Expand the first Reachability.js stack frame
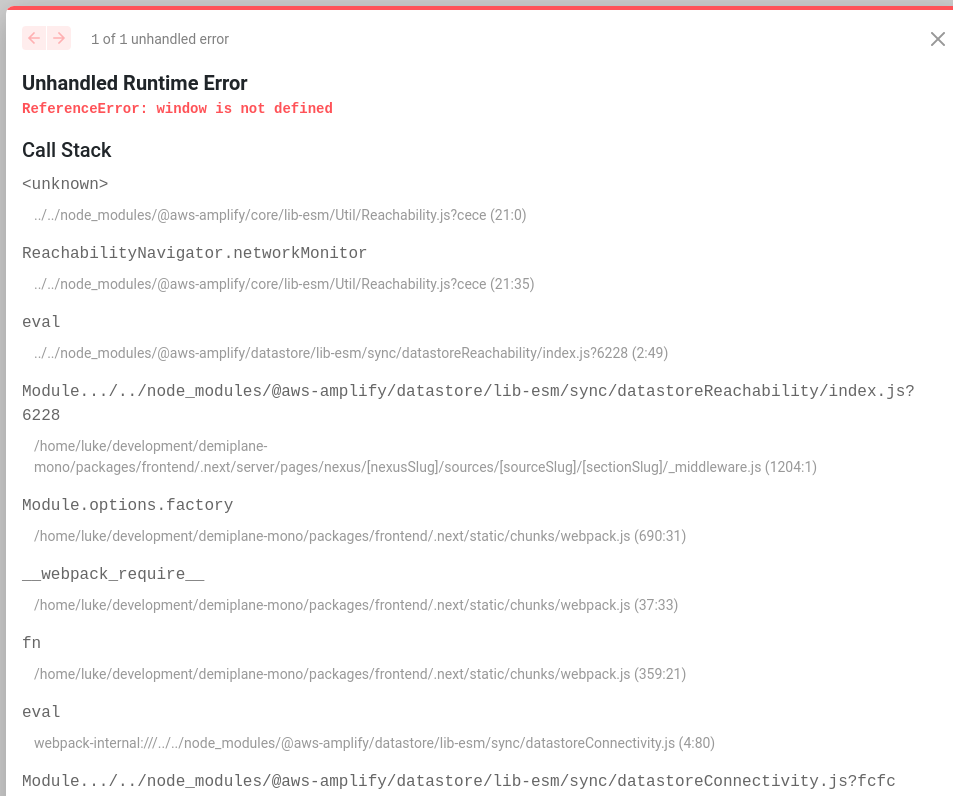Screen dimensions: 953x796 (x=65, y=184)
